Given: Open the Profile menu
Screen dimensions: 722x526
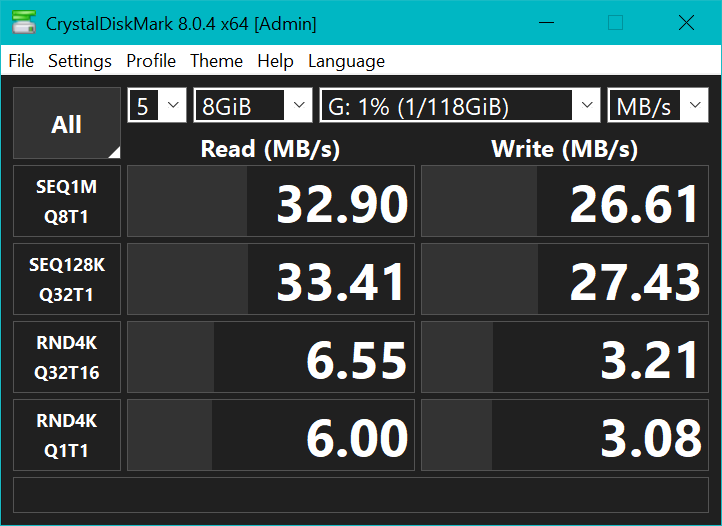Looking at the screenshot, I should [151, 61].
